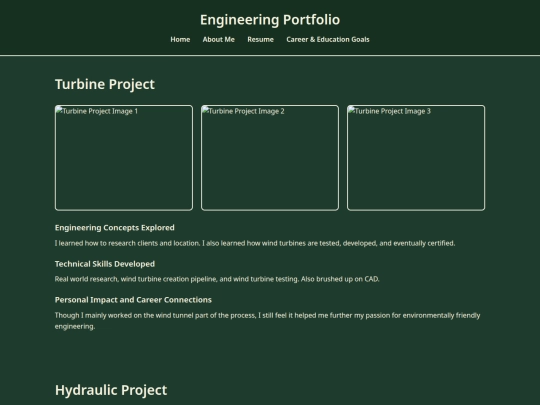Go to the About Me page

219,40
